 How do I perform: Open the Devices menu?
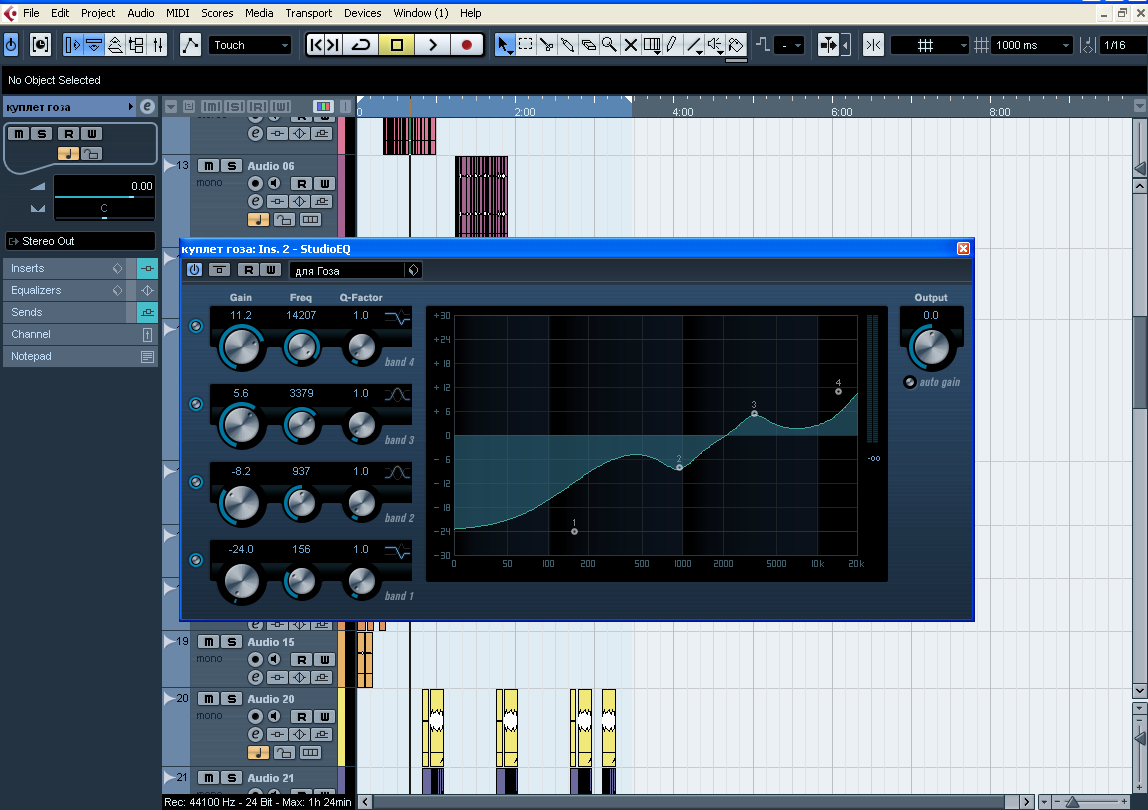tap(362, 13)
